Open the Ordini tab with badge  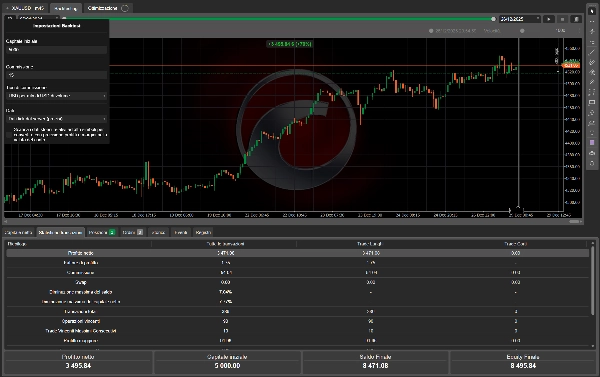[132, 232]
